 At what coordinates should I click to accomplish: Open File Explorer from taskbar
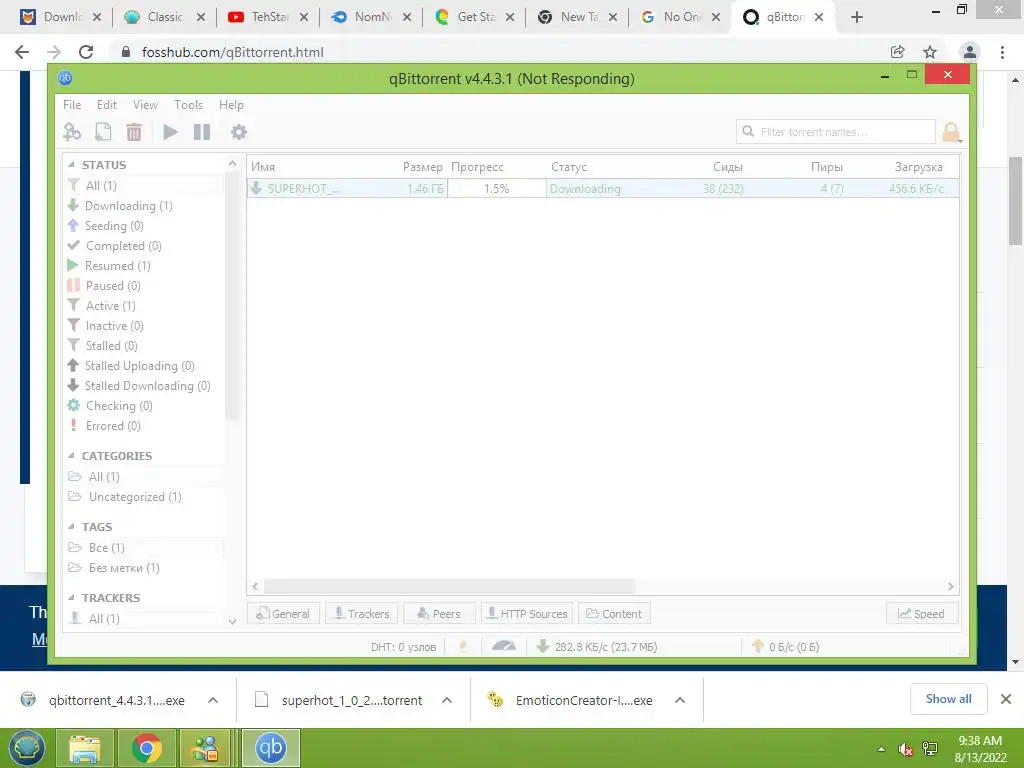tap(85, 748)
